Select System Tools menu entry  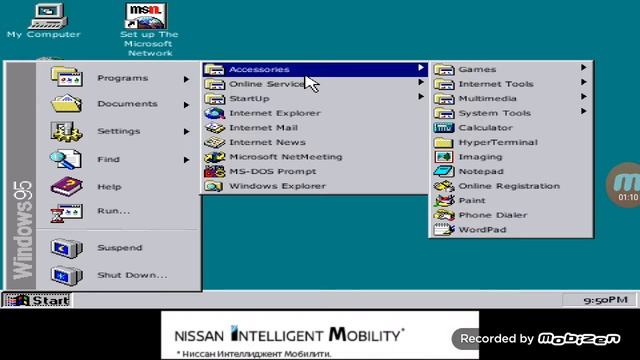point(511,113)
